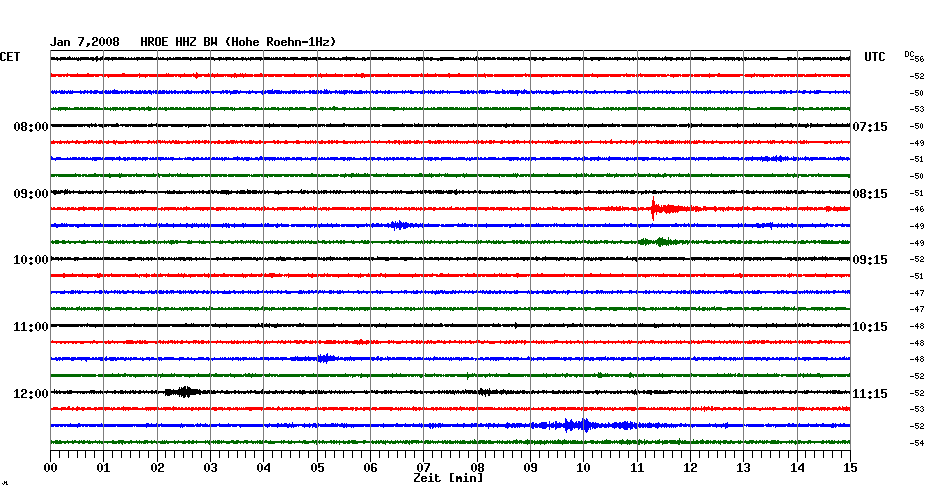The width and height of the screenshot is (930, 494).
Task: Click the green event burst near minute 11.5
Action: click(661, 241)
